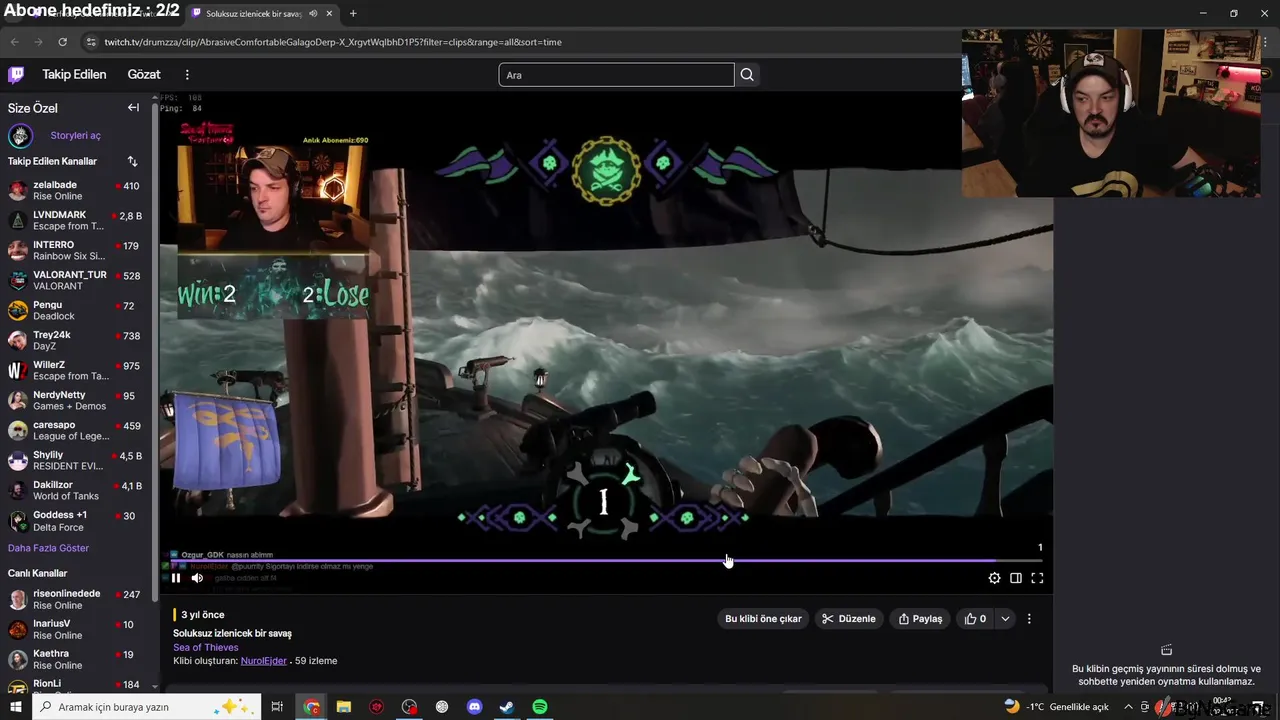
Task: Open the Kaethra live channel avatar
Action: pos(17,660)
